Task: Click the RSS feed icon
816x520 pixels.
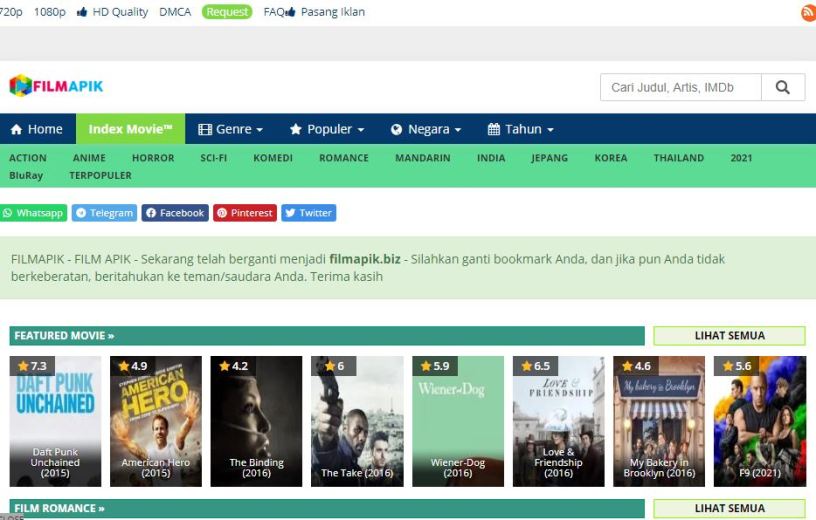Action: pyautogui.click(x=809, y=12)
